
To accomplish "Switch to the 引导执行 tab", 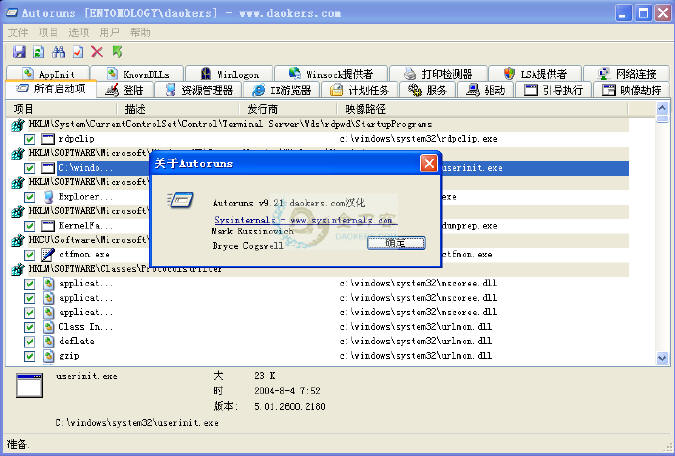I will coord(554,90).
